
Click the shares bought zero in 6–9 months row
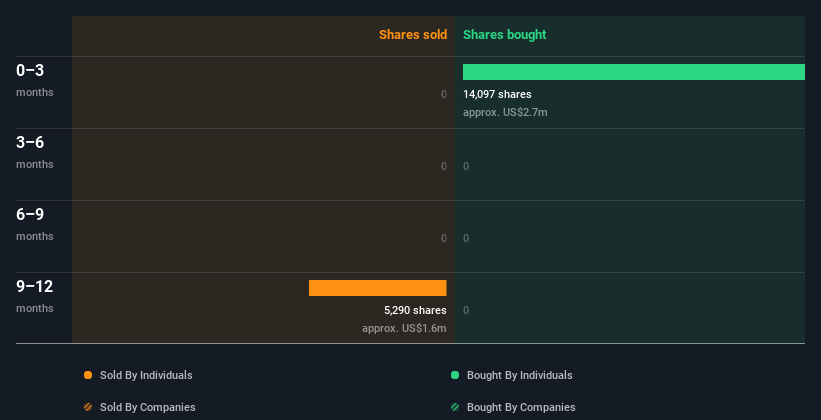466,238
